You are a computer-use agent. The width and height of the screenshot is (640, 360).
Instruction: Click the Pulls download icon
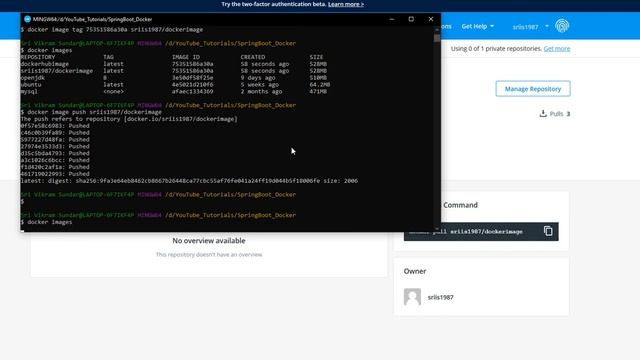point(543,113)
